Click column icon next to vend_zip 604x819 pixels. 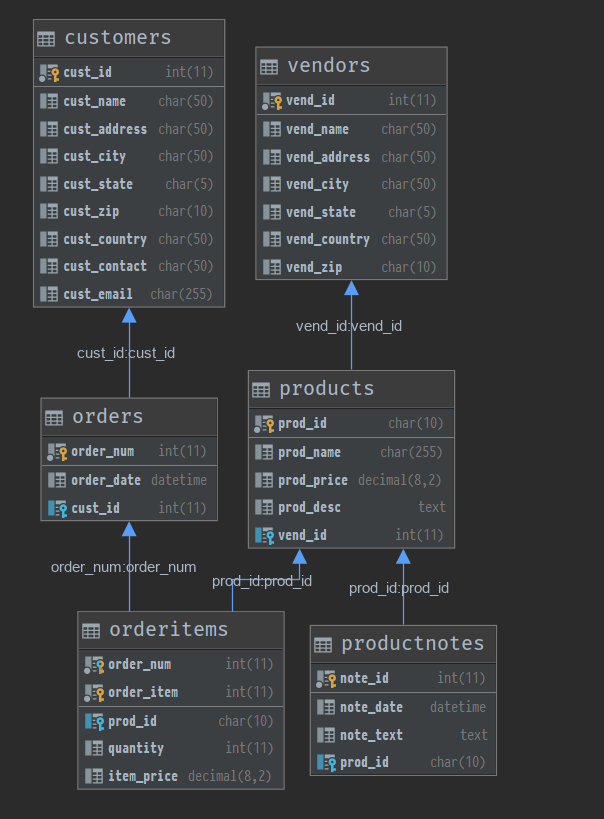tap(272, 267)
